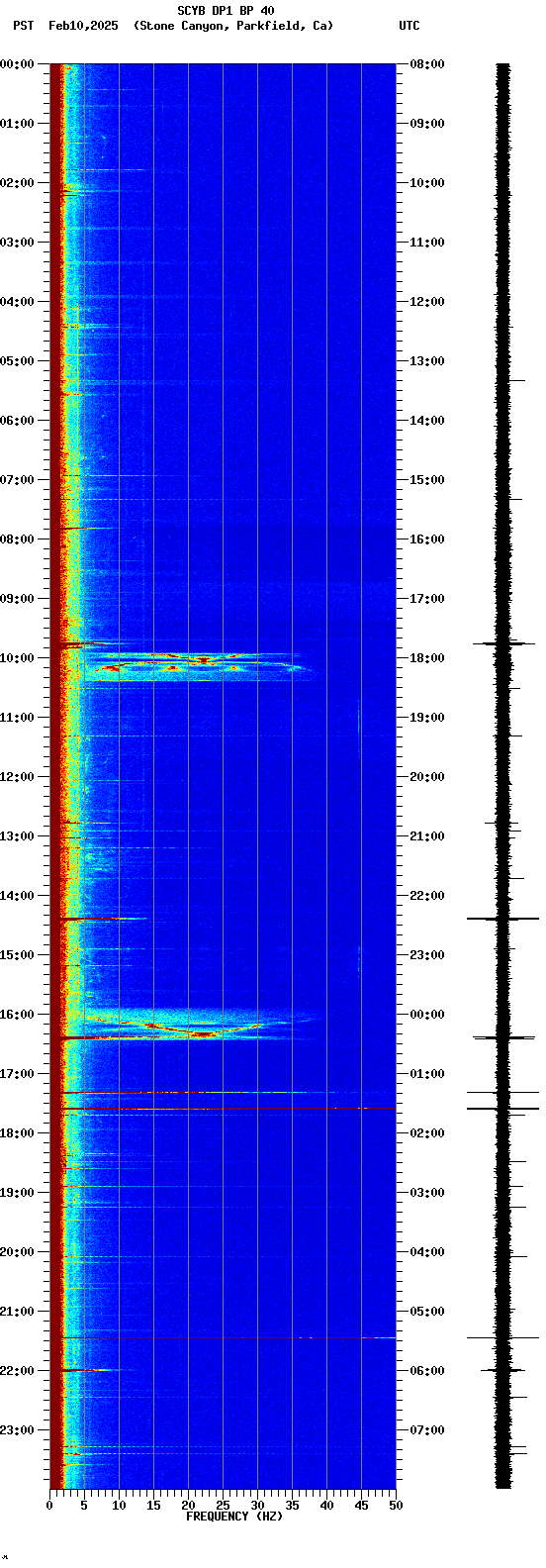The height and width of the screenshot is (1568, 546).
Task: Click the UTC axis label "00:00"
Action: pos(427,1015)
